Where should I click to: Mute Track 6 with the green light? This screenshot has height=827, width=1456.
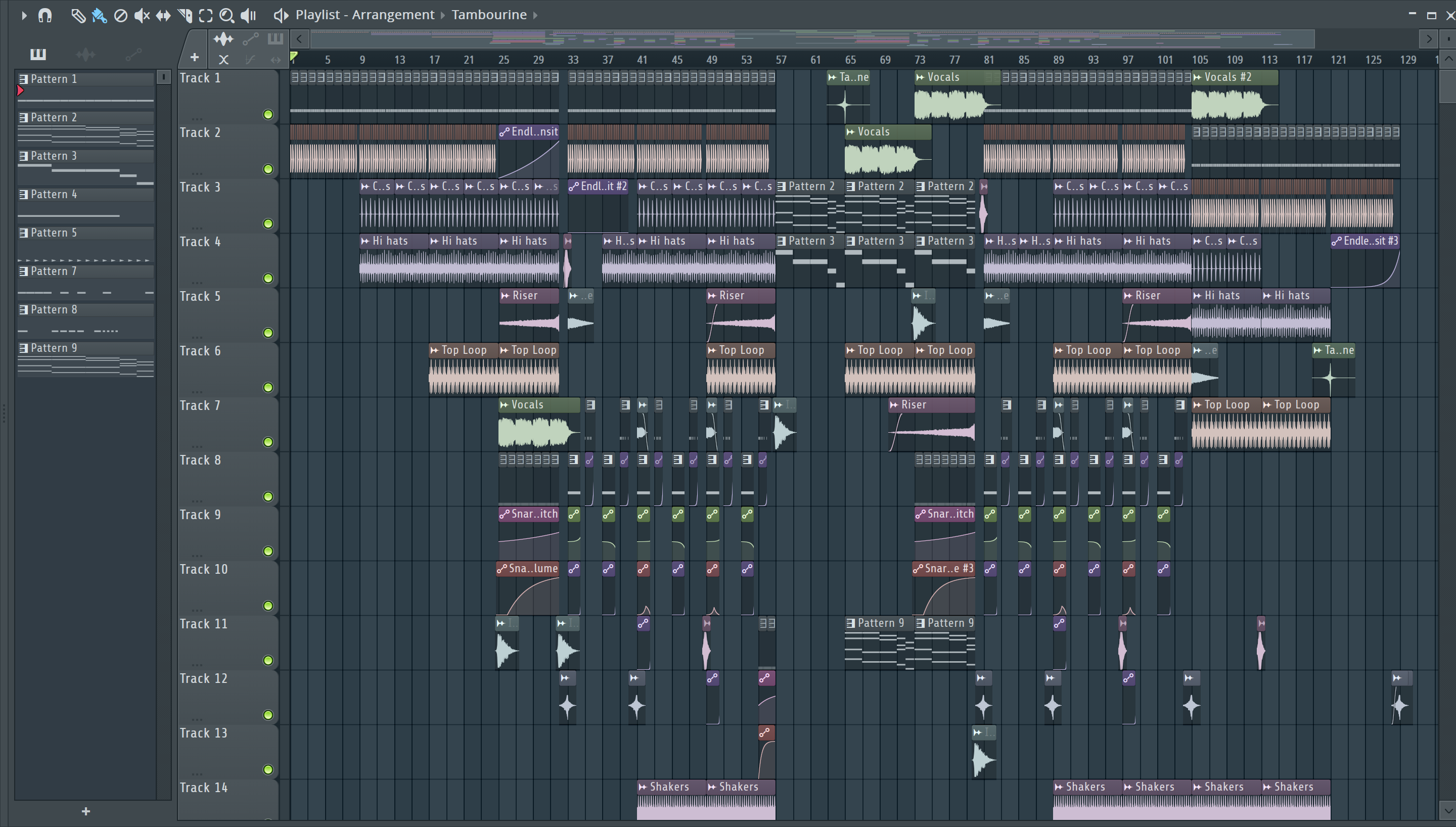268,387
